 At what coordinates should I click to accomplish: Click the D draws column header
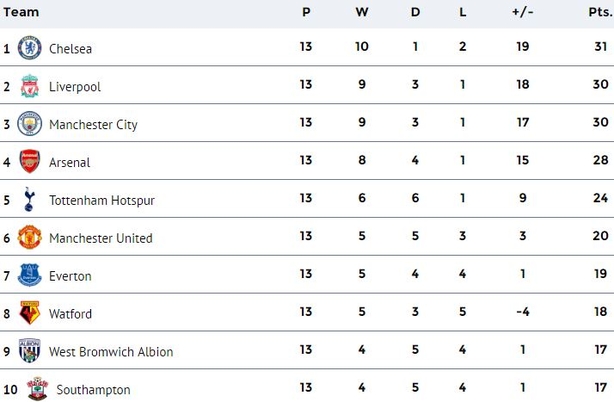coord(415,12)
